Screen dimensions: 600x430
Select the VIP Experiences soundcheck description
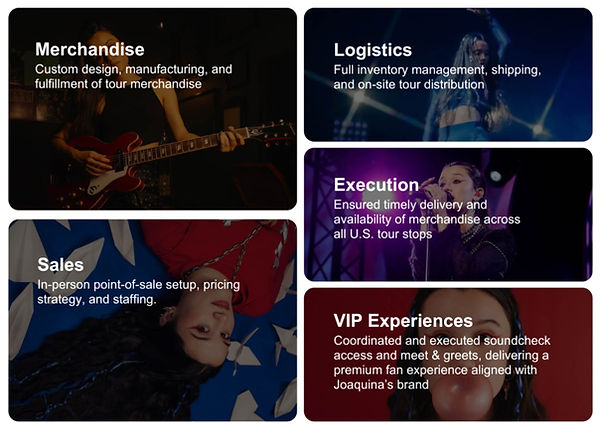[445, 362]
